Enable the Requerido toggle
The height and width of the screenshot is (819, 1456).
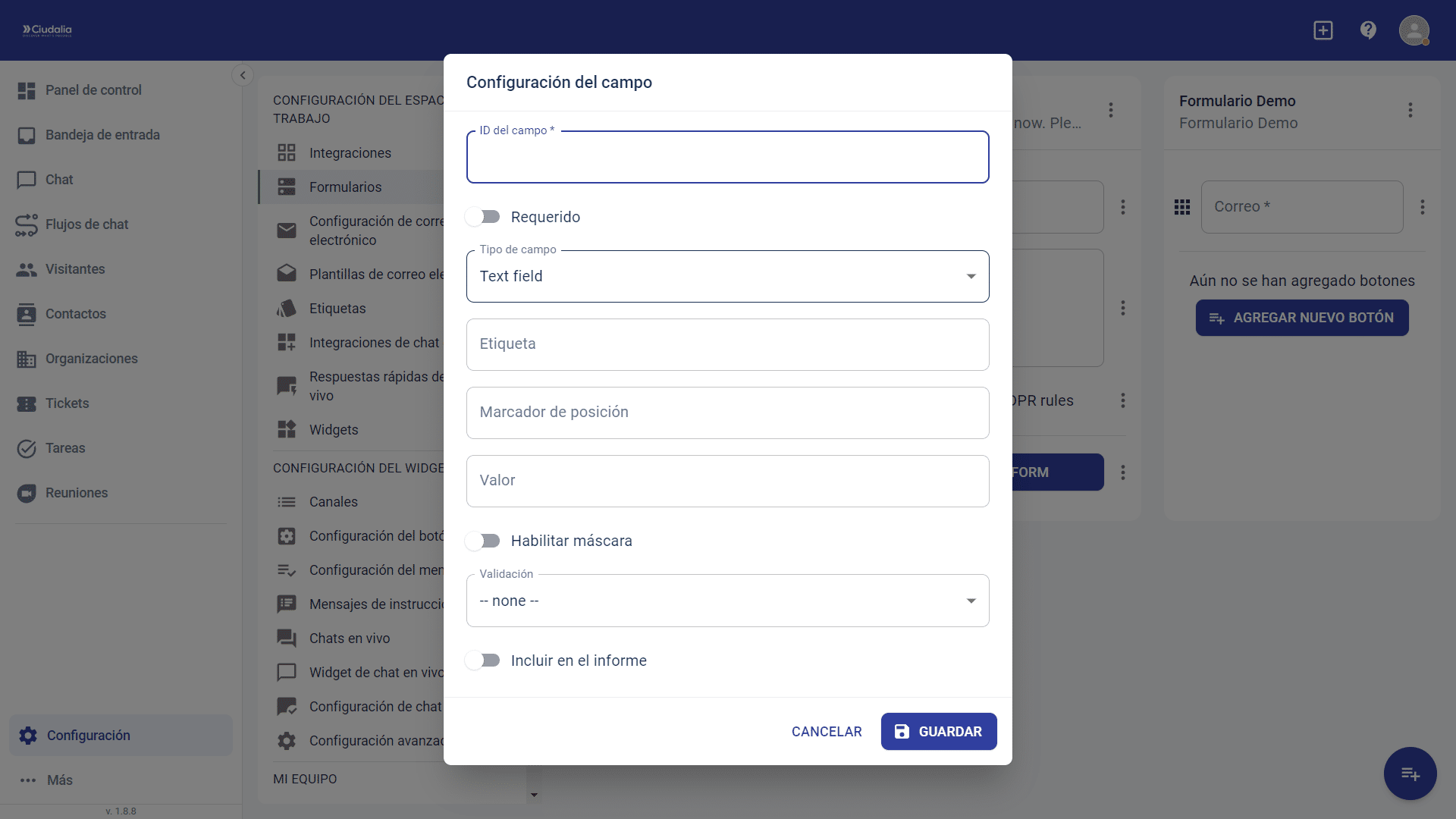point(482,216)
